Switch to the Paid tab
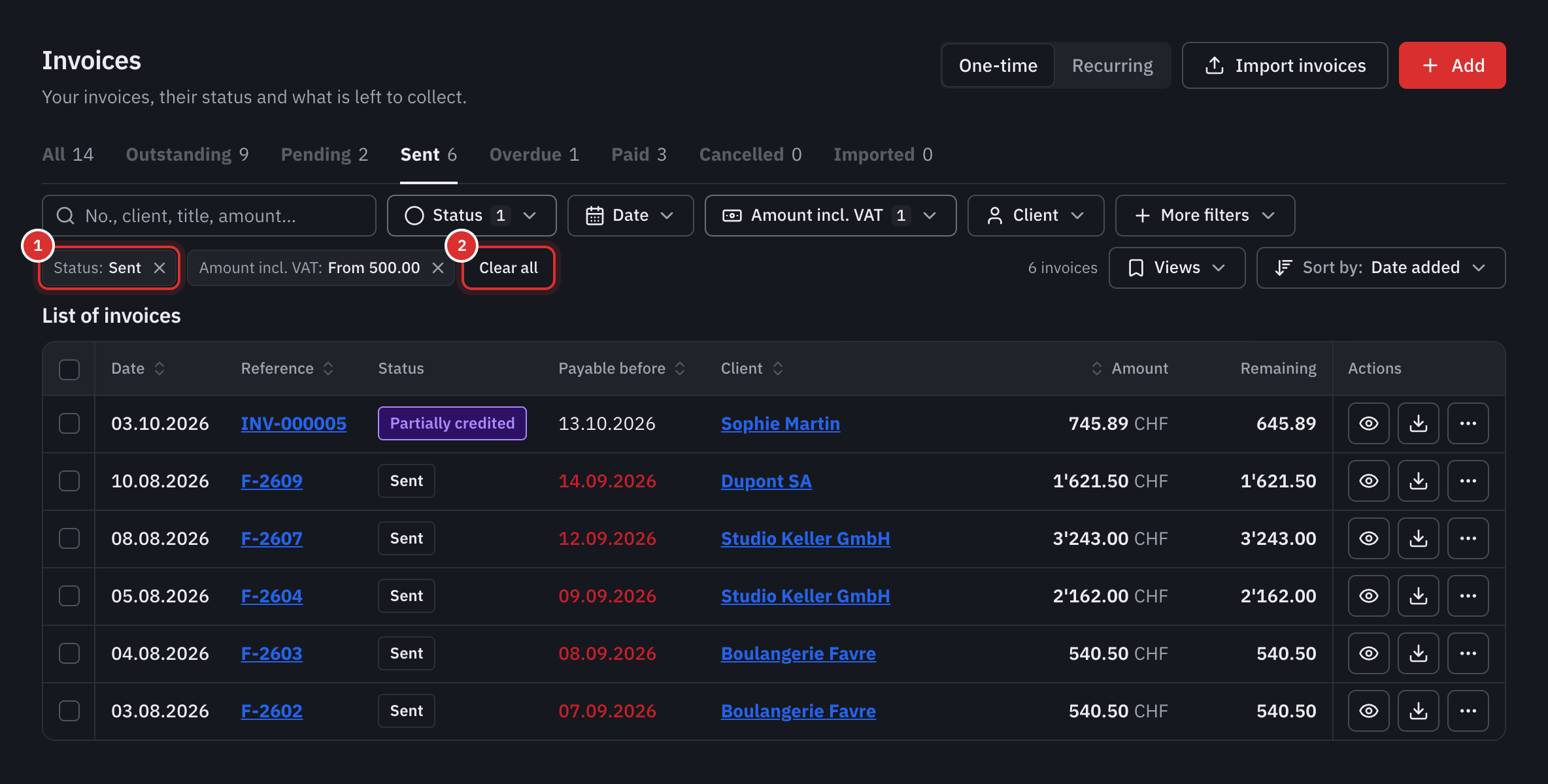Viewport: 1548px width, 784px height. (639, 154)
